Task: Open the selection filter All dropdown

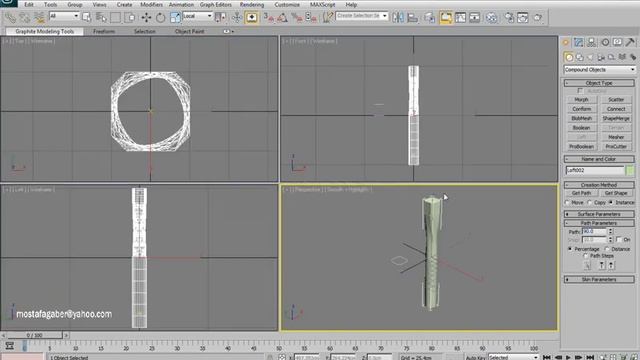Action: 64,16
